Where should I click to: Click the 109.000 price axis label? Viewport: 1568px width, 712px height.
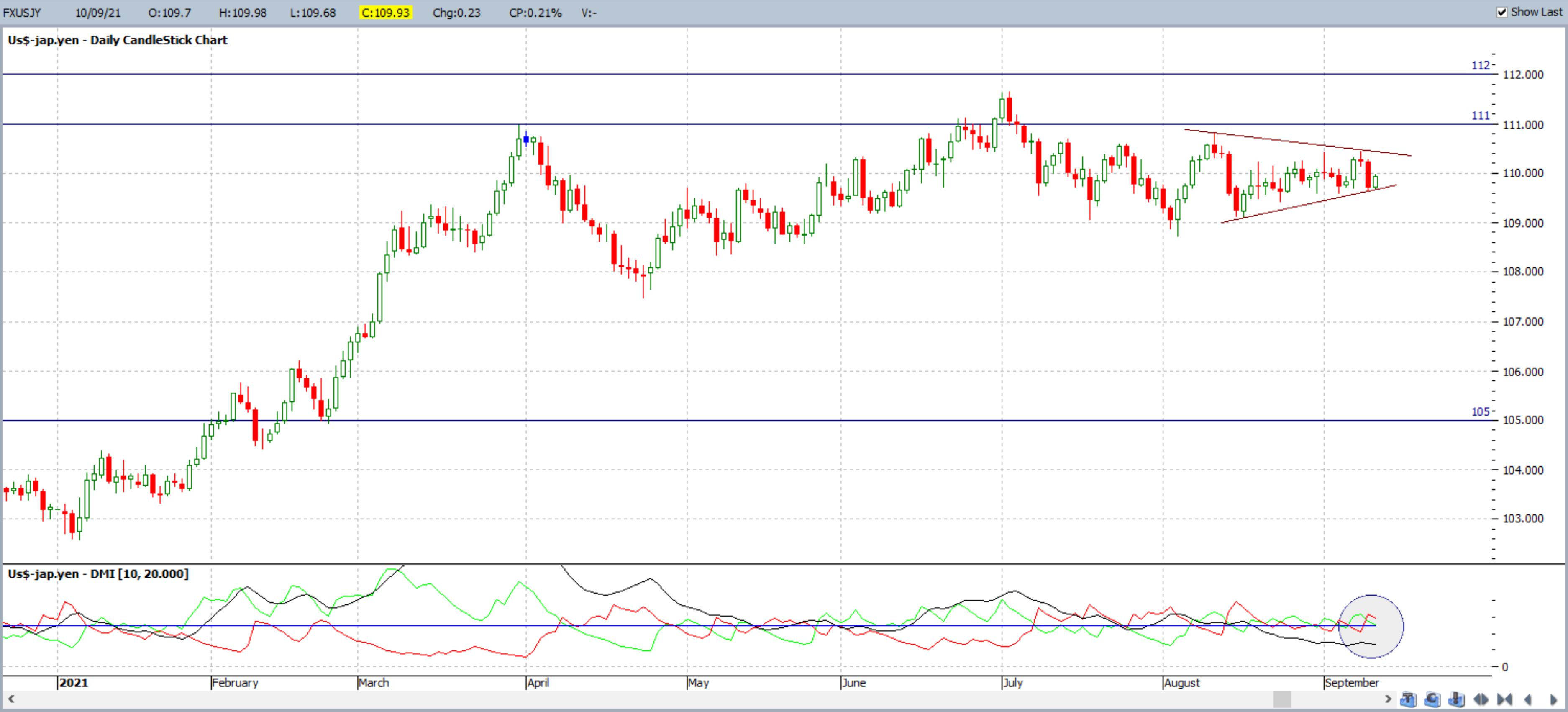click(x=1523, y=223)
